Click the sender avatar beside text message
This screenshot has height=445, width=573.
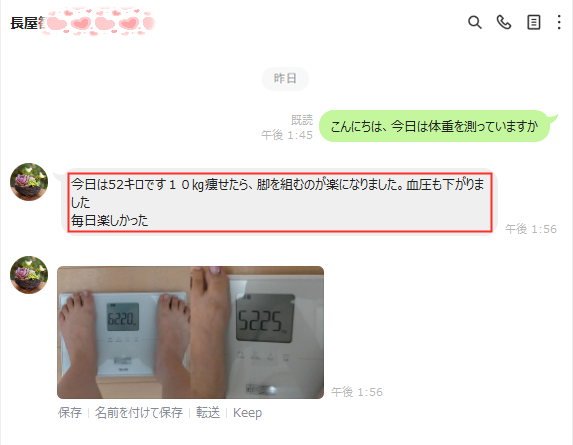(x=29, y=182)
